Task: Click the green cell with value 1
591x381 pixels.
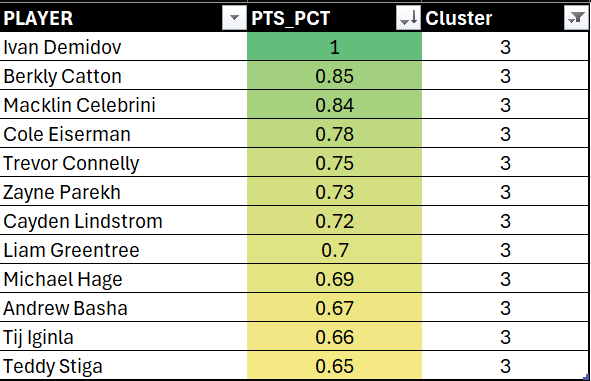Action: (334, 47)
